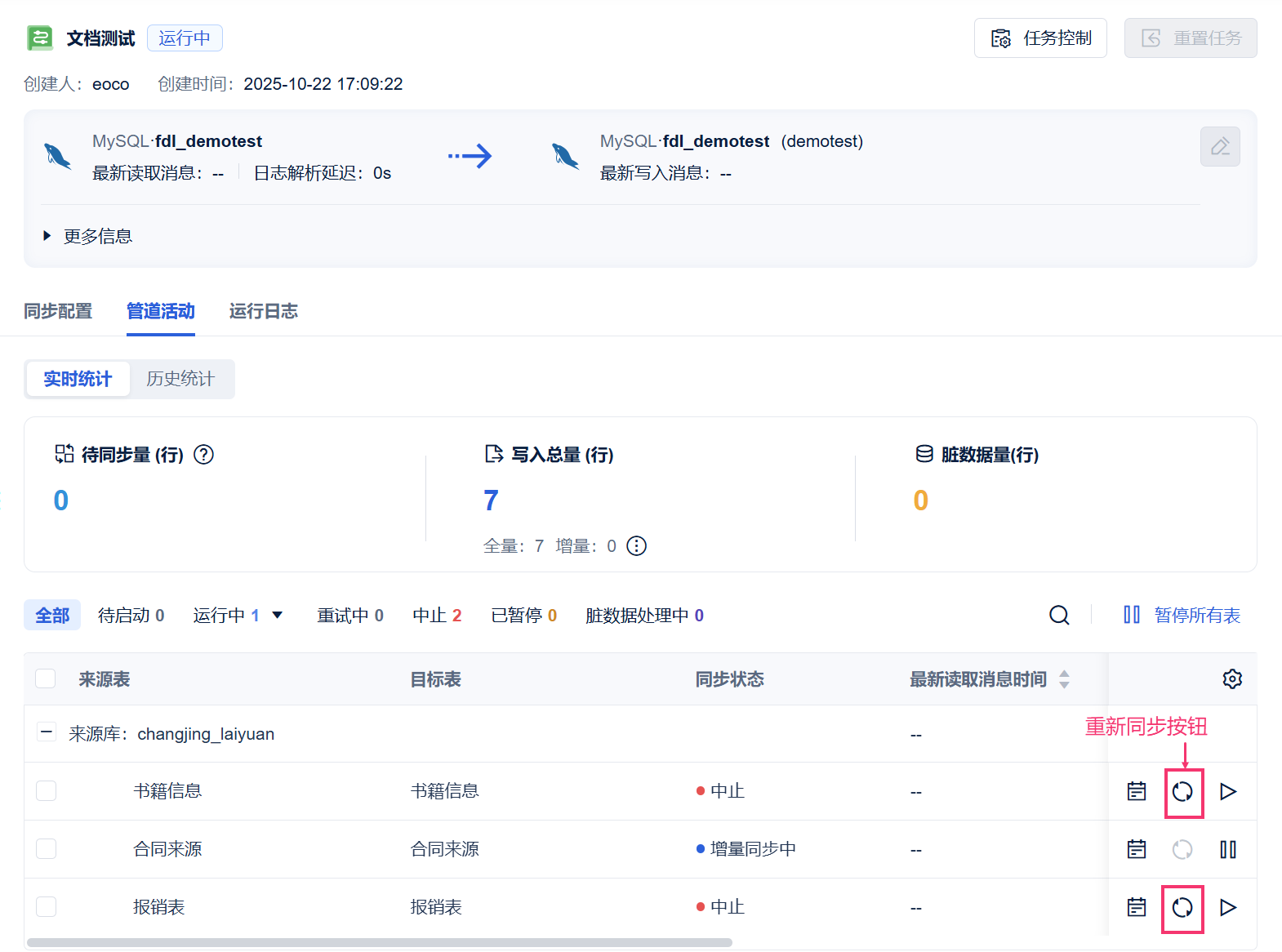Click 暂停所有表 to pause all tables
Image resolution: width=1282 pixels, height=952 pixels.
(x=1182, y=615)
